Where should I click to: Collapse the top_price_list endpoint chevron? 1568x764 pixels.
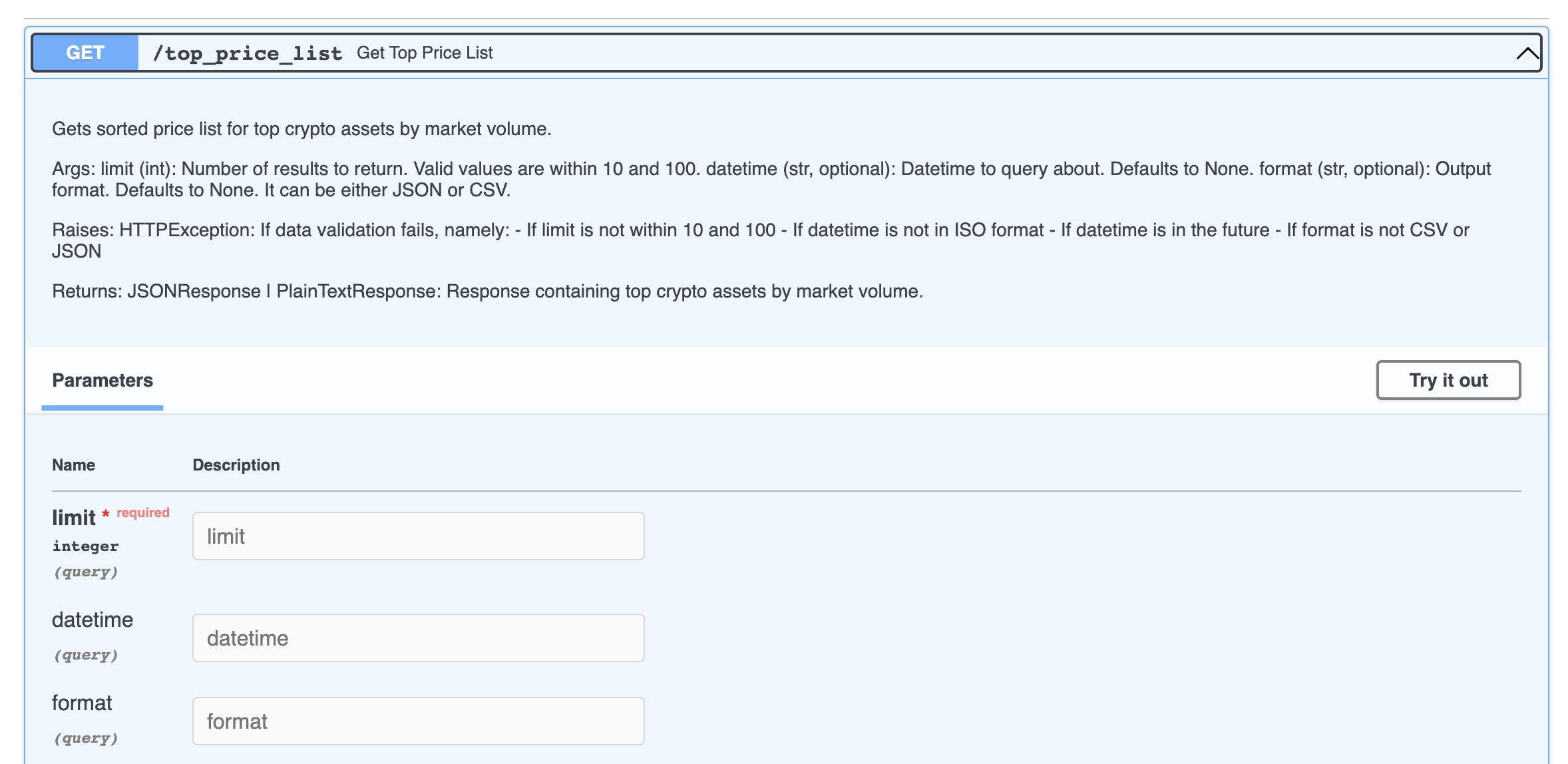(1527, 53)
